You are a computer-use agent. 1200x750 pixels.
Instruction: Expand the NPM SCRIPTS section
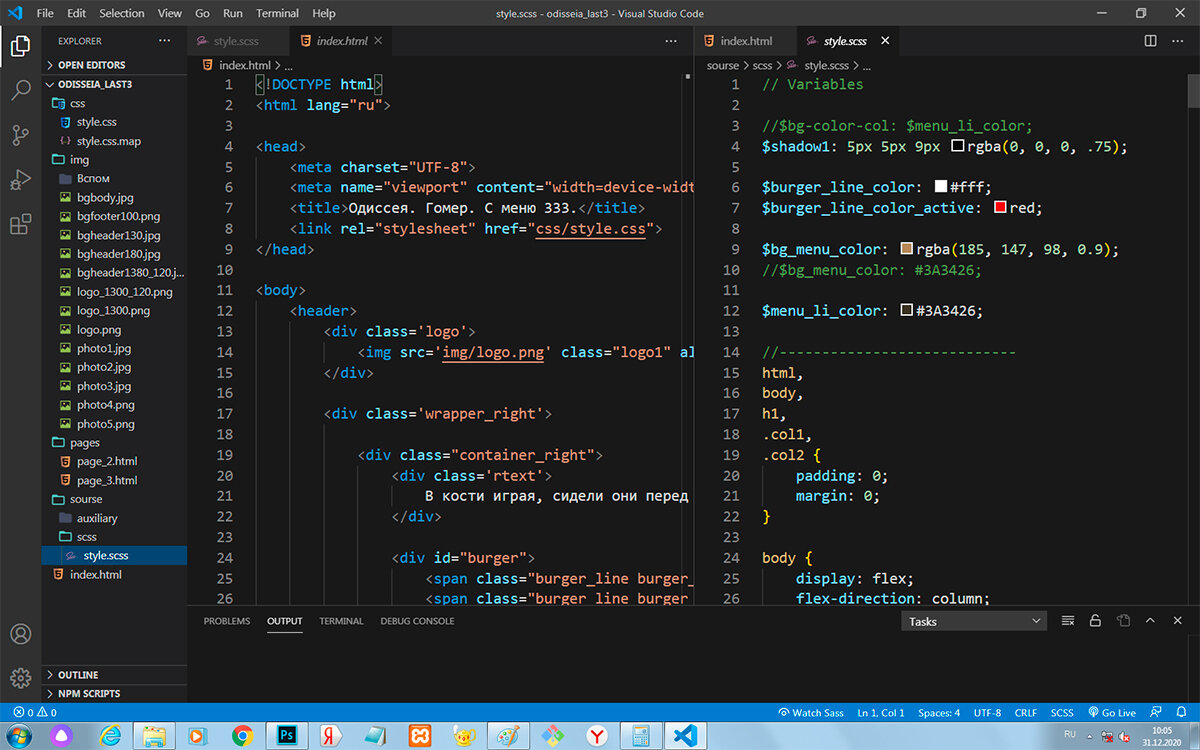click(x=89, y=693)
